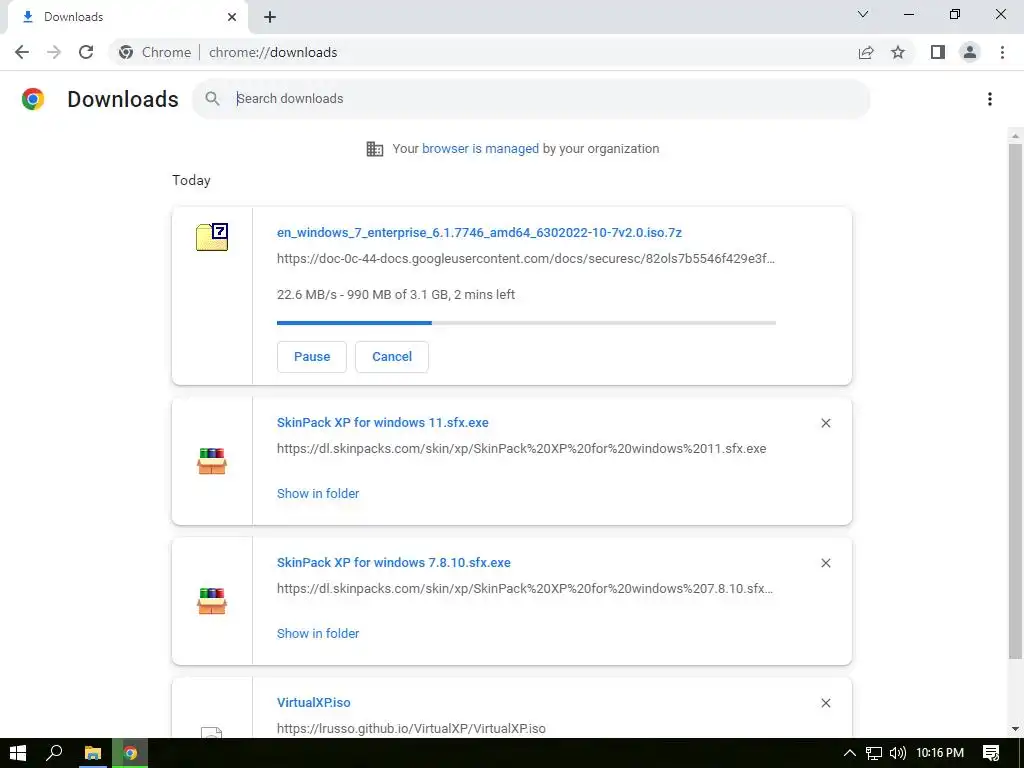
Task: Click the browser forward arrow
Action: 54,52
